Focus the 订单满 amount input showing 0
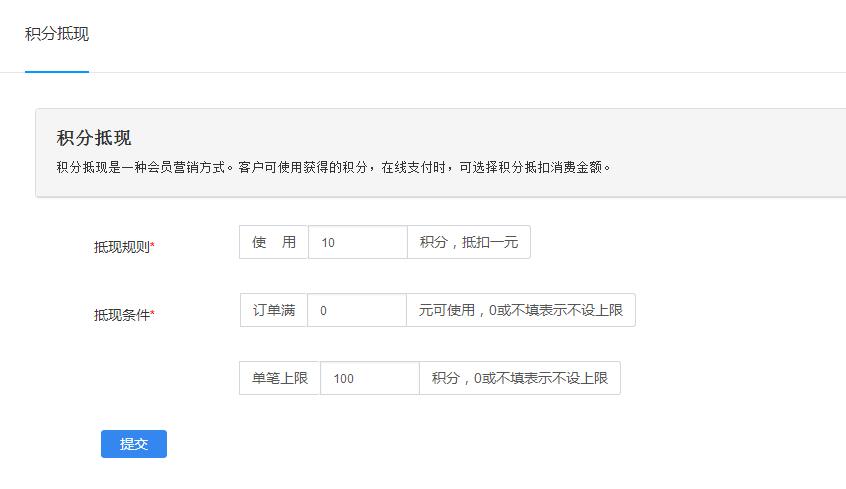Image resolution: width=846 pixels, height=489 pixels. 356,310
